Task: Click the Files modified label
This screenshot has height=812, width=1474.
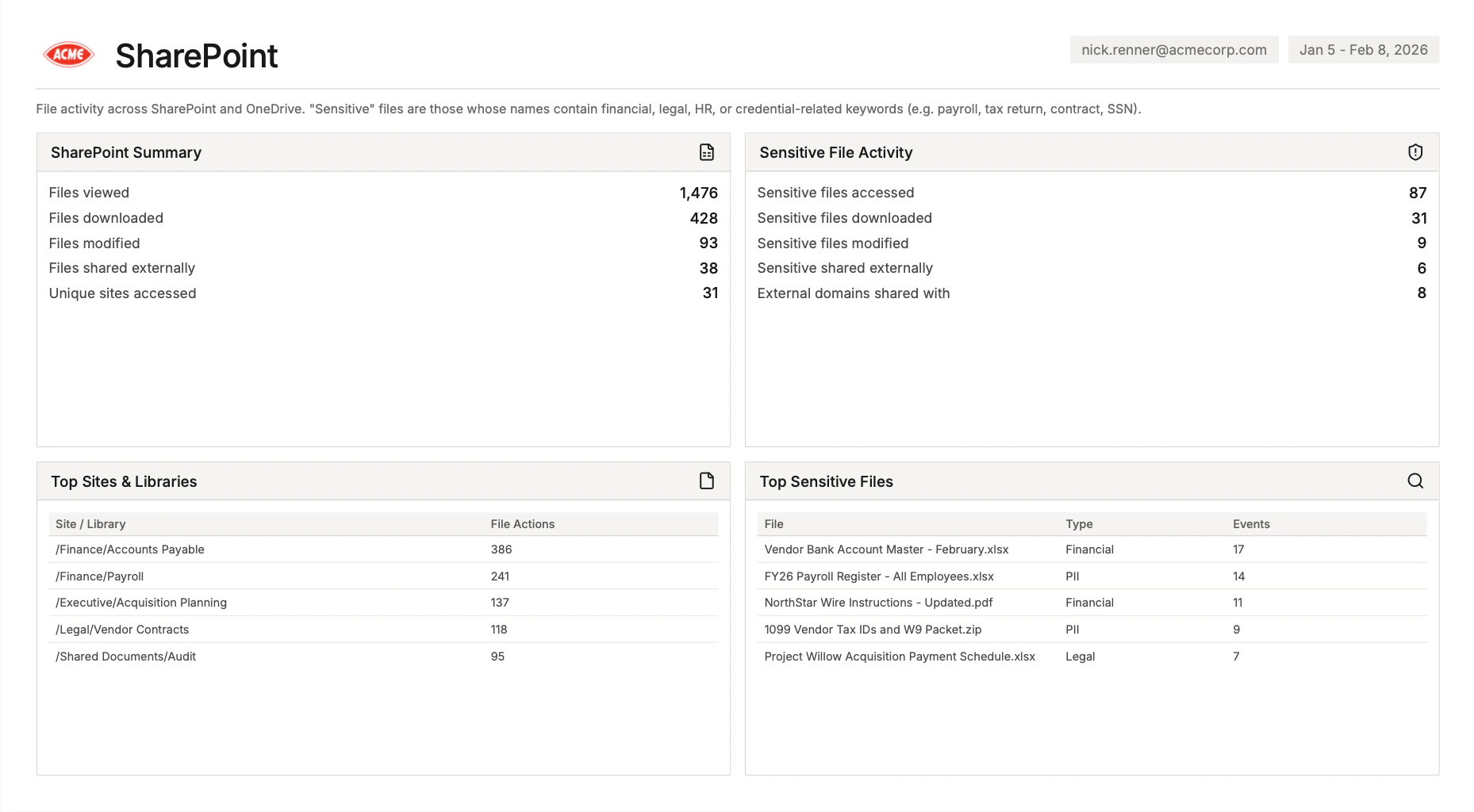Action: coord(94,243)
